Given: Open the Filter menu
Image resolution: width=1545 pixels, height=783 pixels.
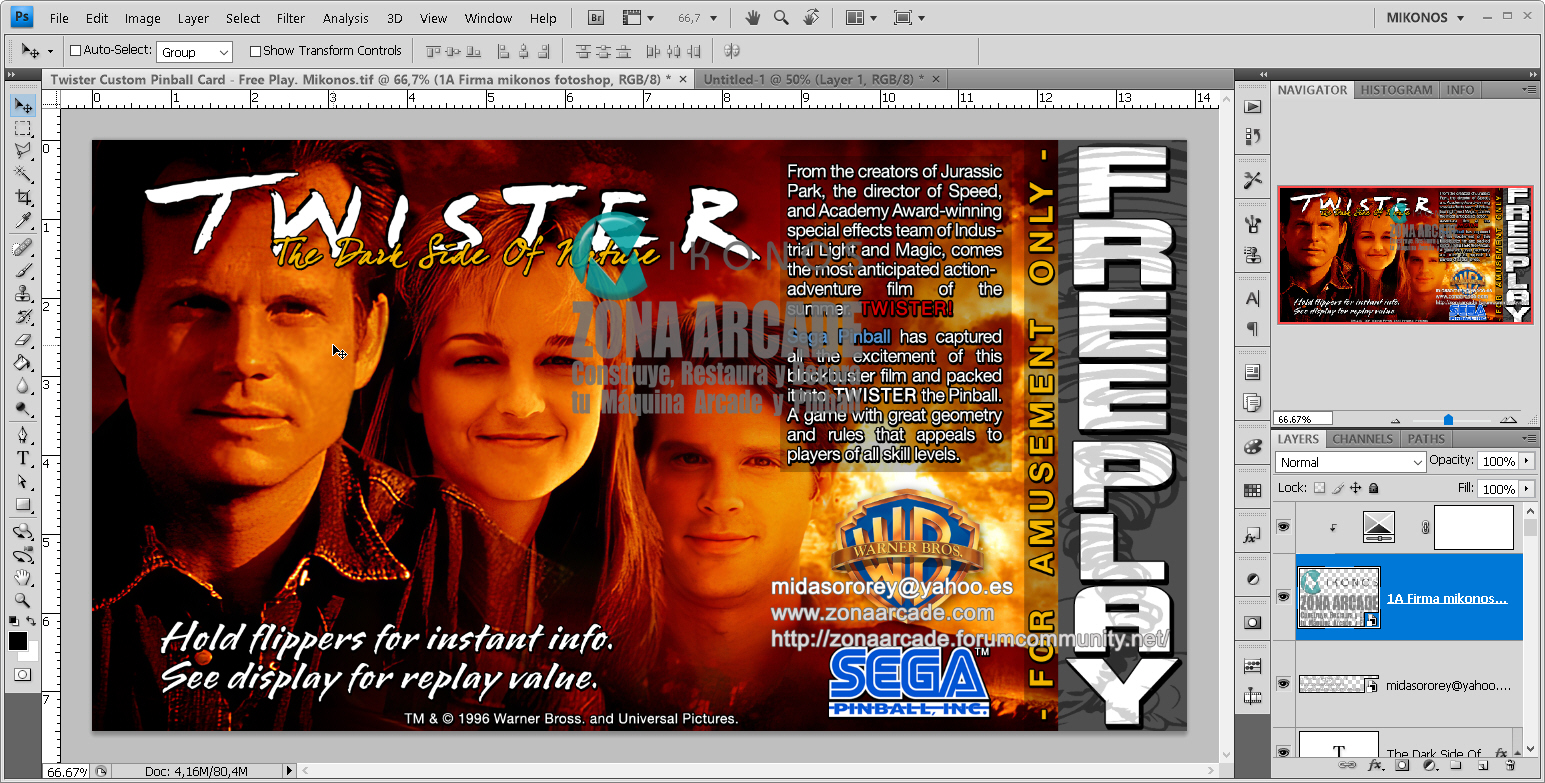Looking at the screenshot, I should [291, 18].
